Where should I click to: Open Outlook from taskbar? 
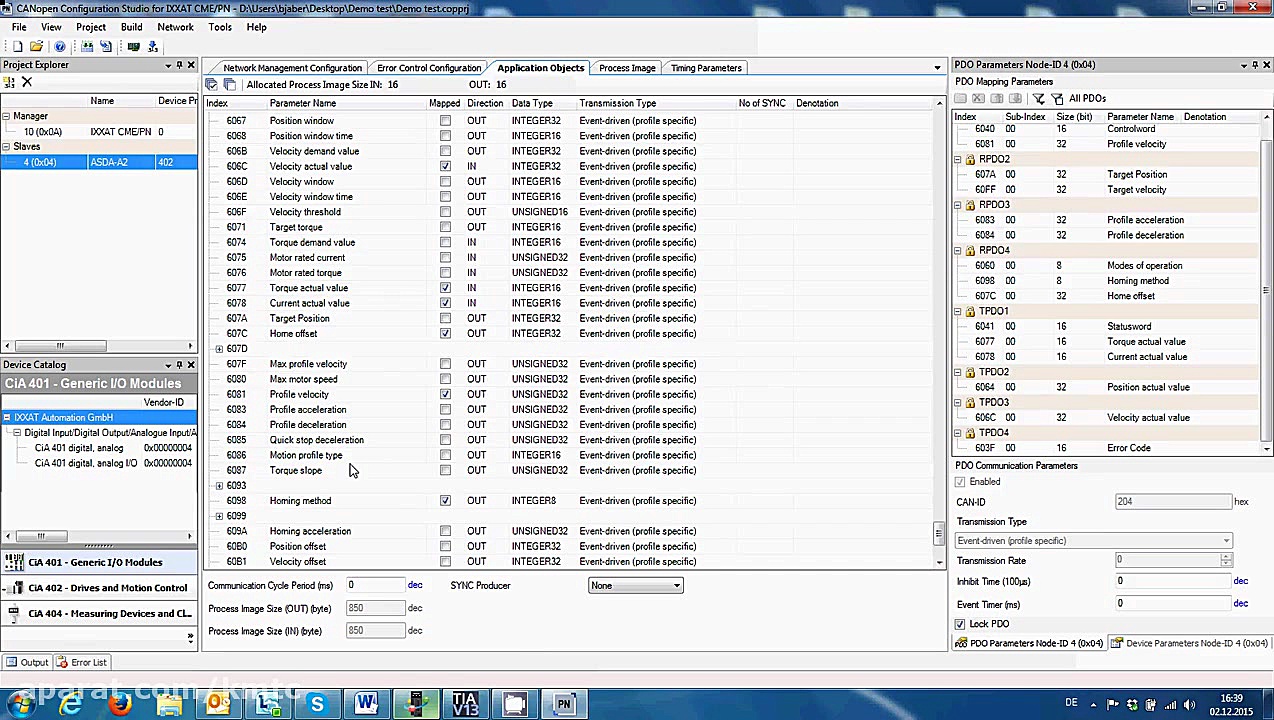coord(218,704)
